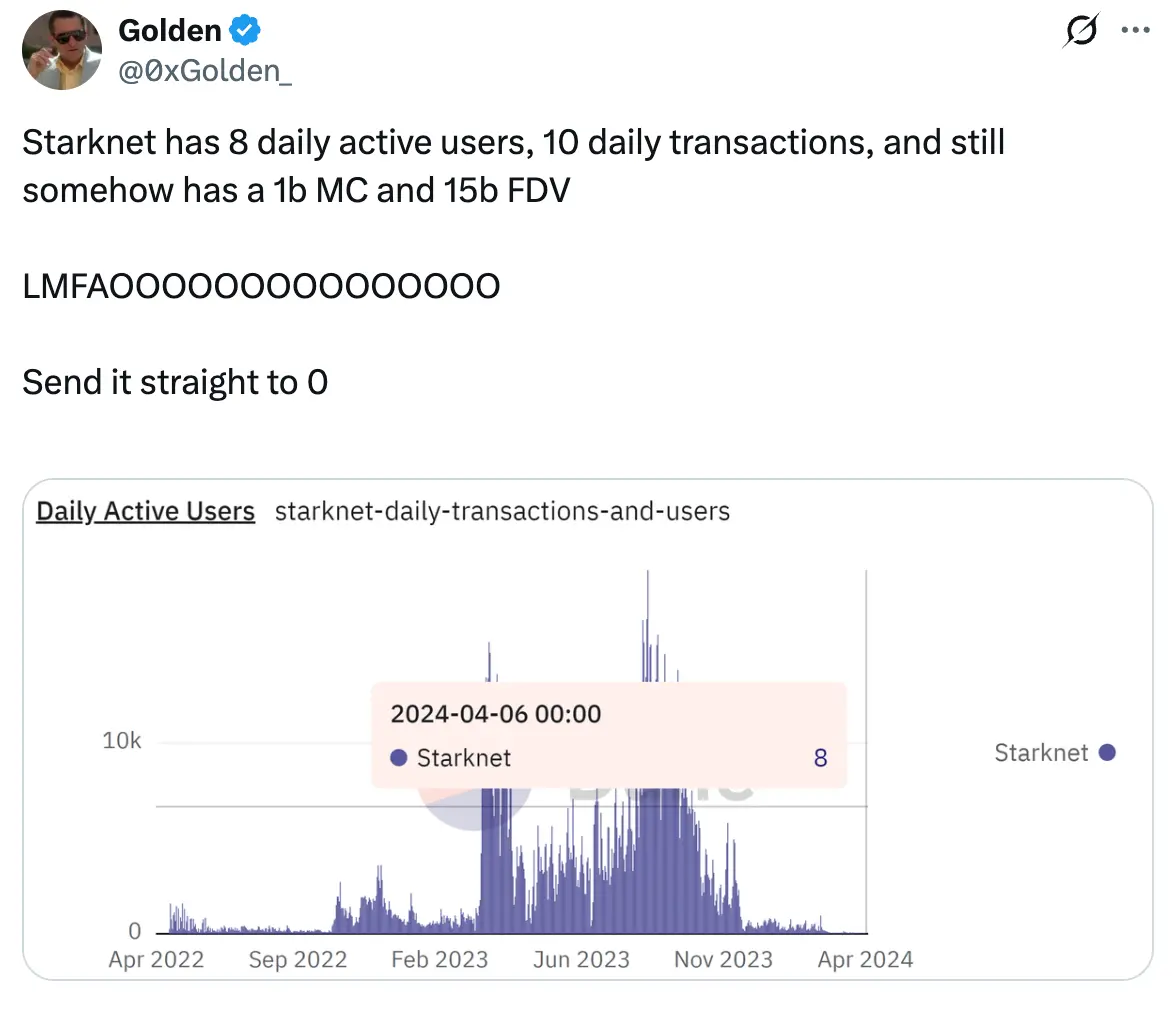Viewport: 1174px width, 1020px height.
Task: Open the tweet's more options ellipsis
Action: click(1136, 30)
